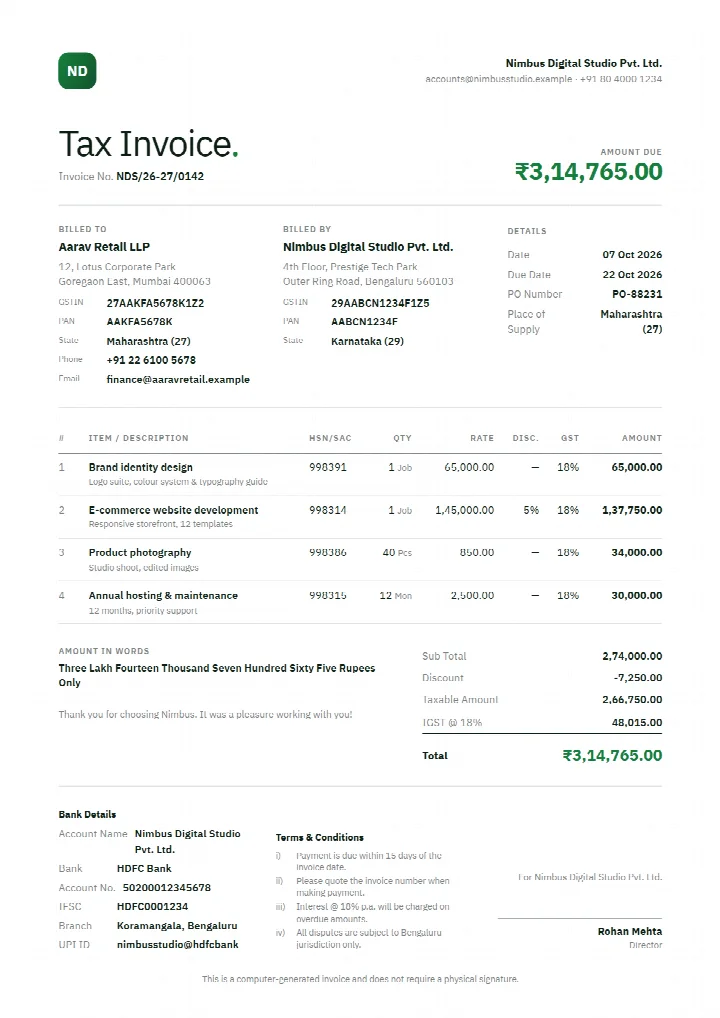Click the date 07 Oct 2026
Image resolution: width=720 pixels, height=1018 pixels.
[x=632, y=254]
